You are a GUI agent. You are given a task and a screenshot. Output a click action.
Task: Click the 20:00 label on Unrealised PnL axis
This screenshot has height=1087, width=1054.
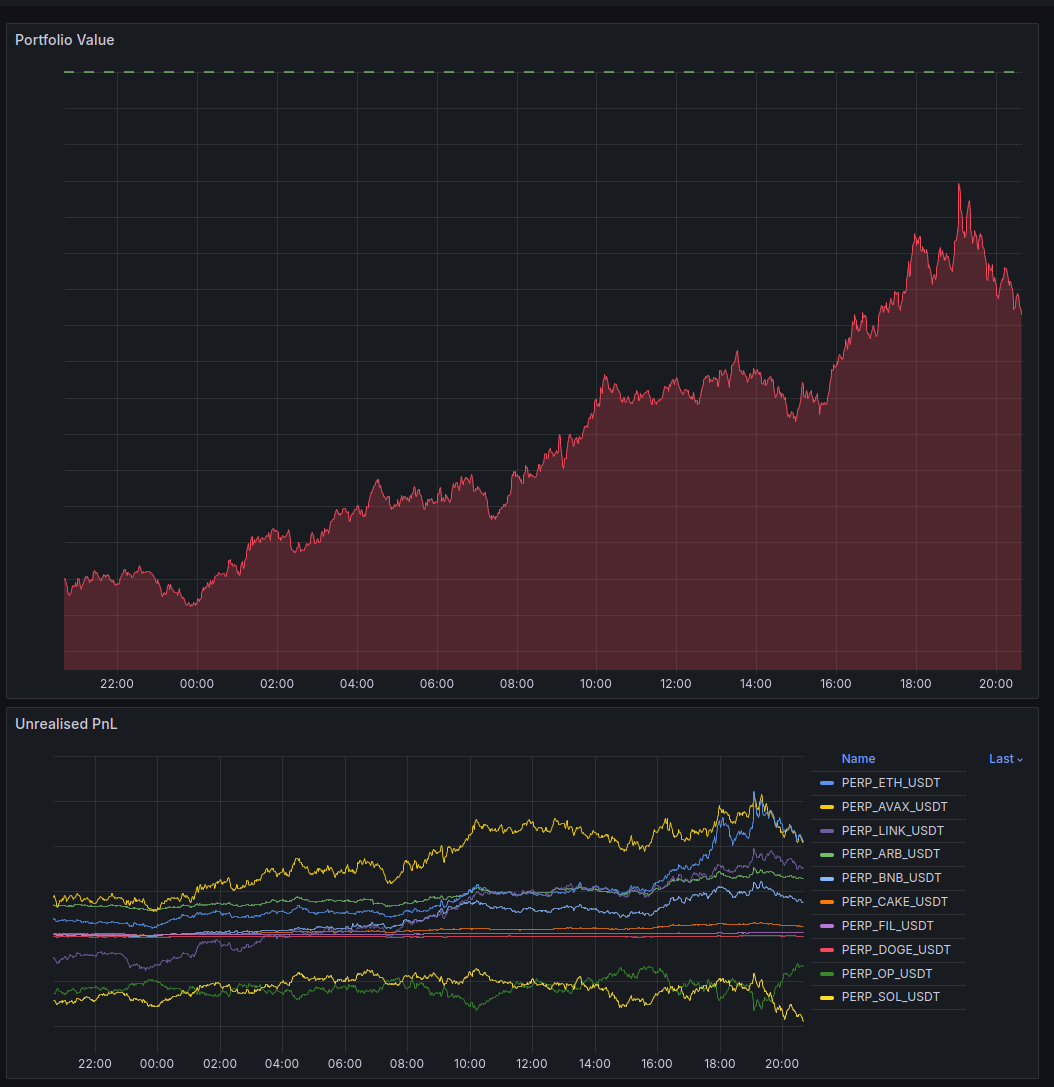pyautogui.click(x=781, y=1063)
